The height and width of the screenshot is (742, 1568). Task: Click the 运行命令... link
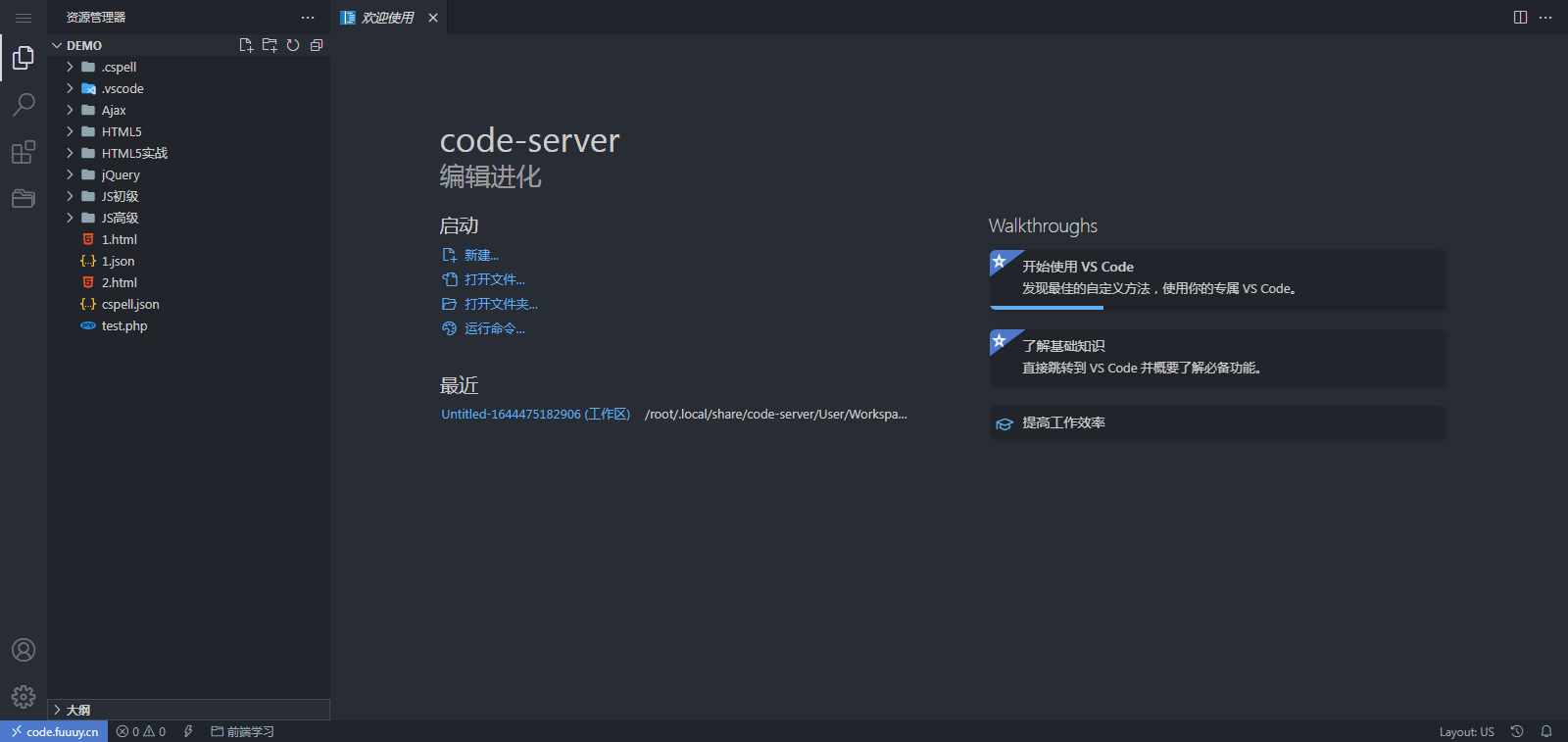[484, 328]
